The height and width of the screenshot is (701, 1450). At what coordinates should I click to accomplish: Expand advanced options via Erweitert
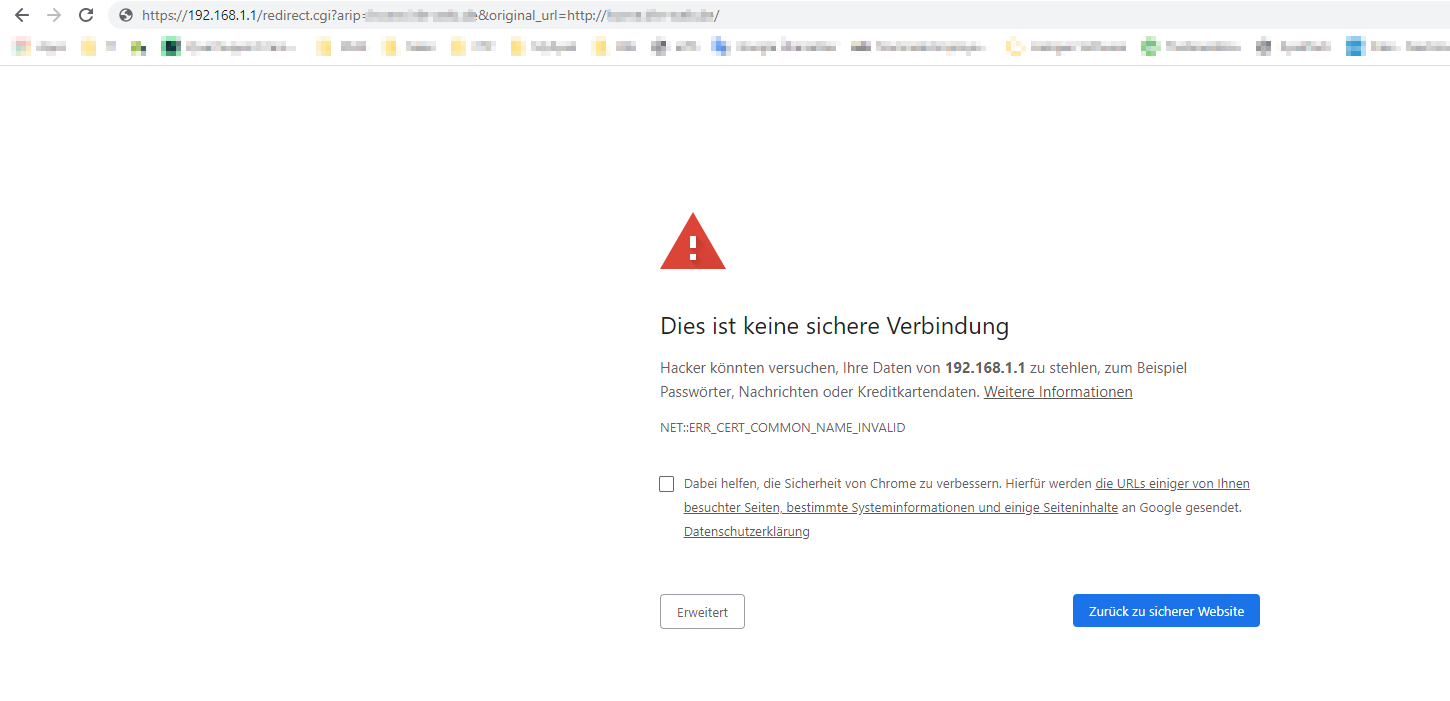[x=702, y=612]
